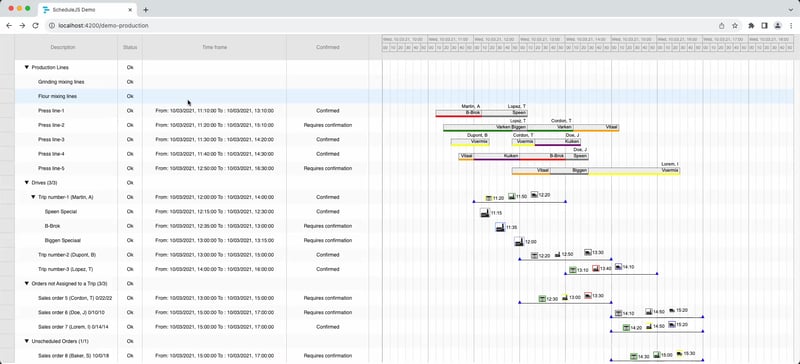Bookmark this page with the star icon
This screenshot has height=364, width=800.
(735, 26)
